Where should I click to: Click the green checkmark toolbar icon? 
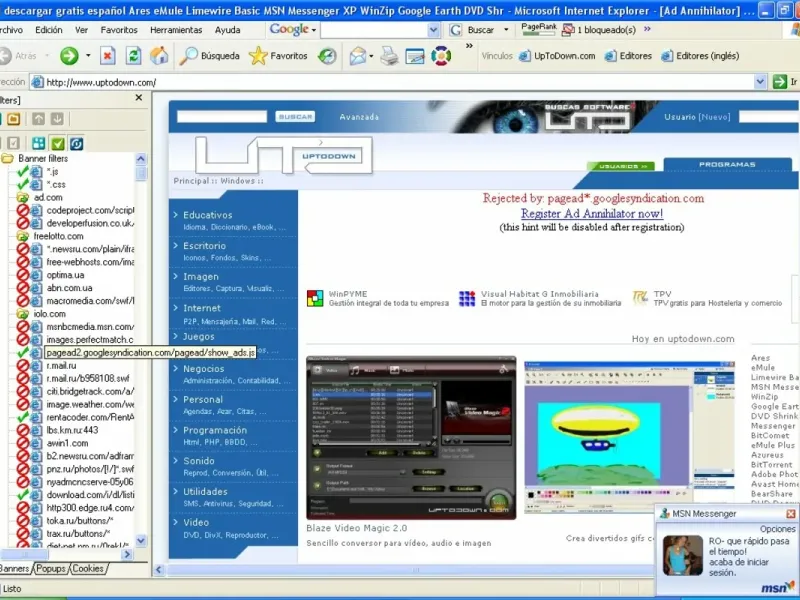[x=58, y=143]
